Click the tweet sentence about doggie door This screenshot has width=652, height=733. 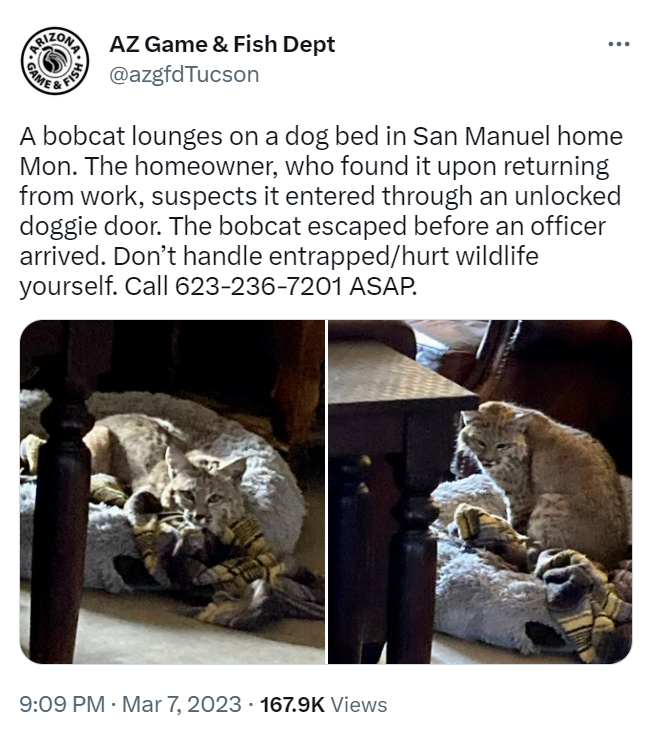click(x=320, y=196)
